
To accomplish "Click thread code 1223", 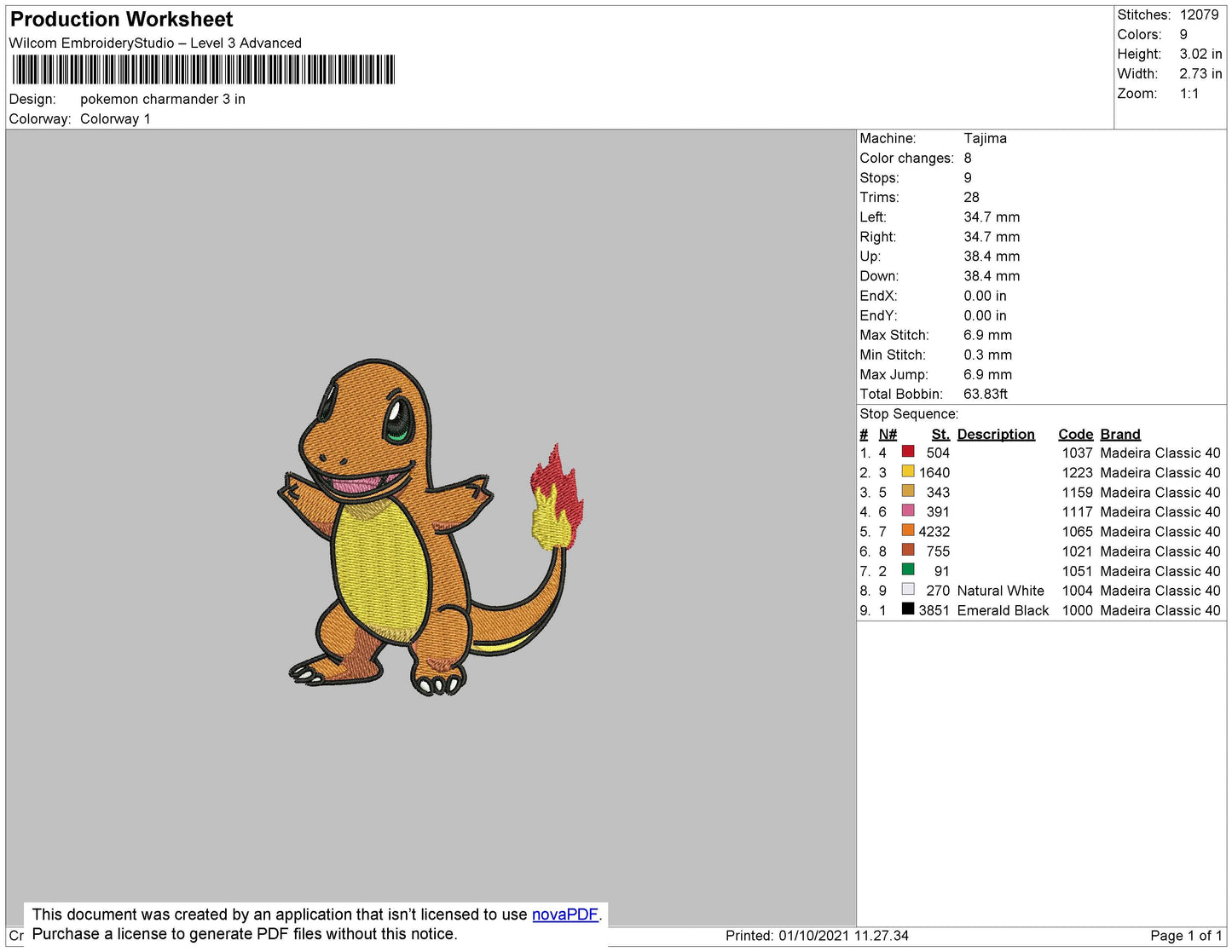I will click(x=1077, y=473).
